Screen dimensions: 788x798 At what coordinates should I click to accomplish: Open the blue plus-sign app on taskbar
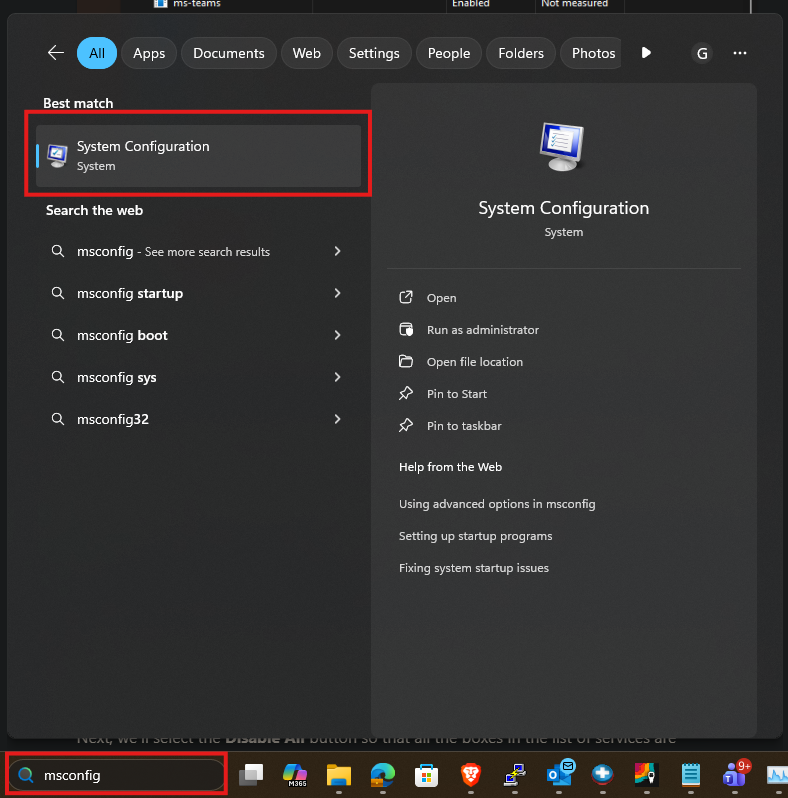602,774
